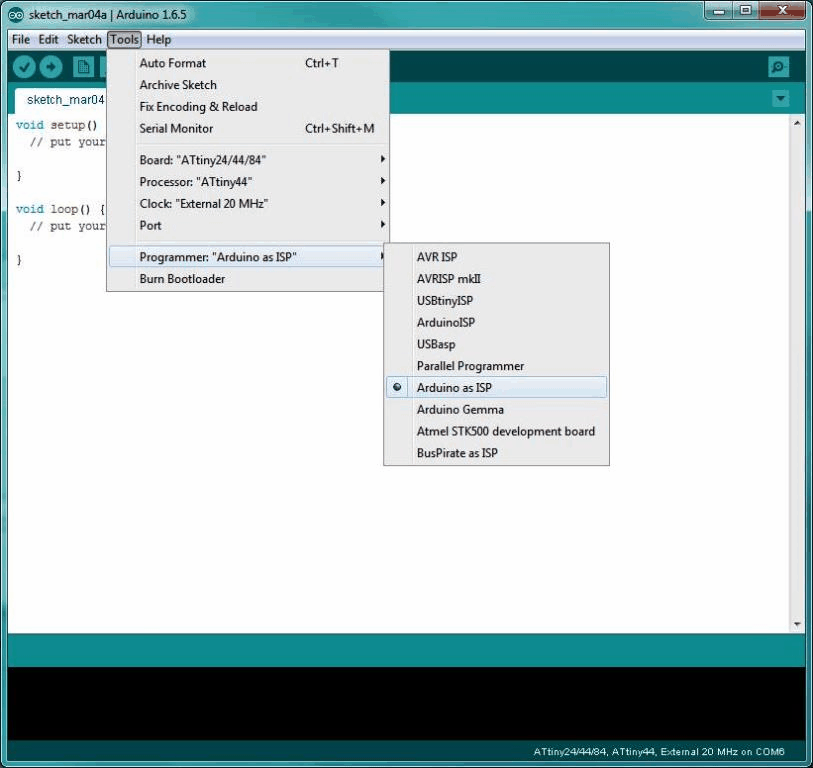Minimize the Arduino window
Screen dimensions: 813x768
coord(719,10)
